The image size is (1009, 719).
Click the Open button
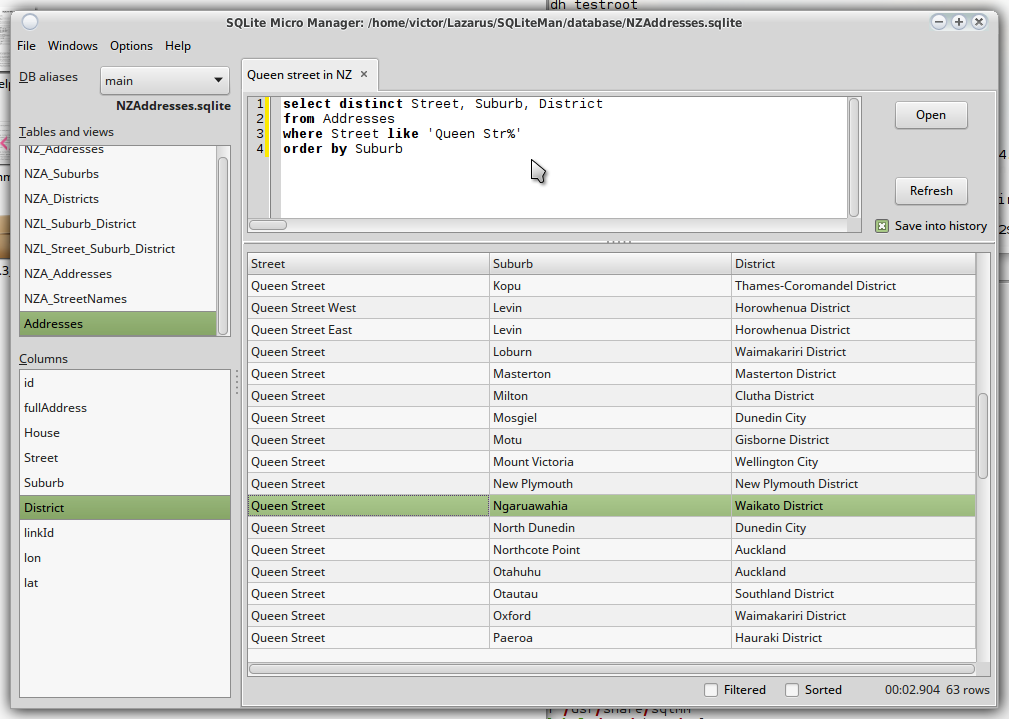(x=930, y=115)
